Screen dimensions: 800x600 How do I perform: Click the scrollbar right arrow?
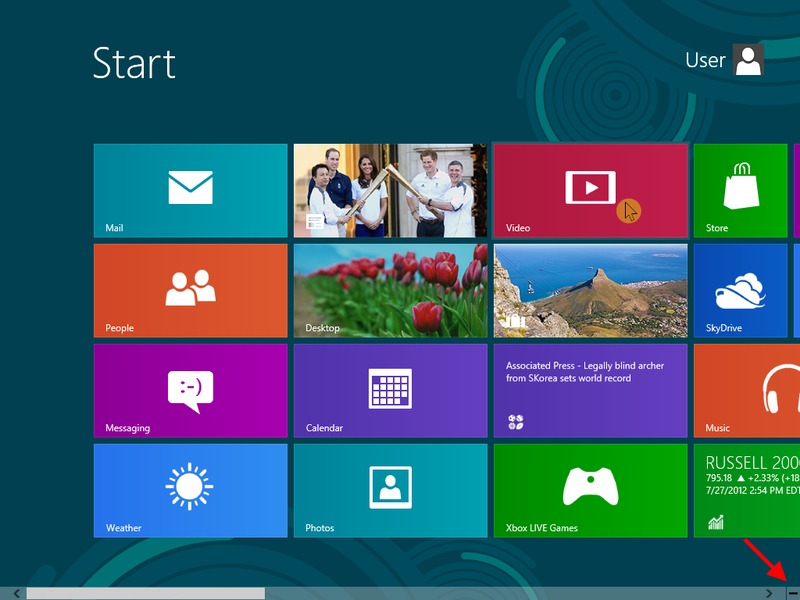point(768,593)
